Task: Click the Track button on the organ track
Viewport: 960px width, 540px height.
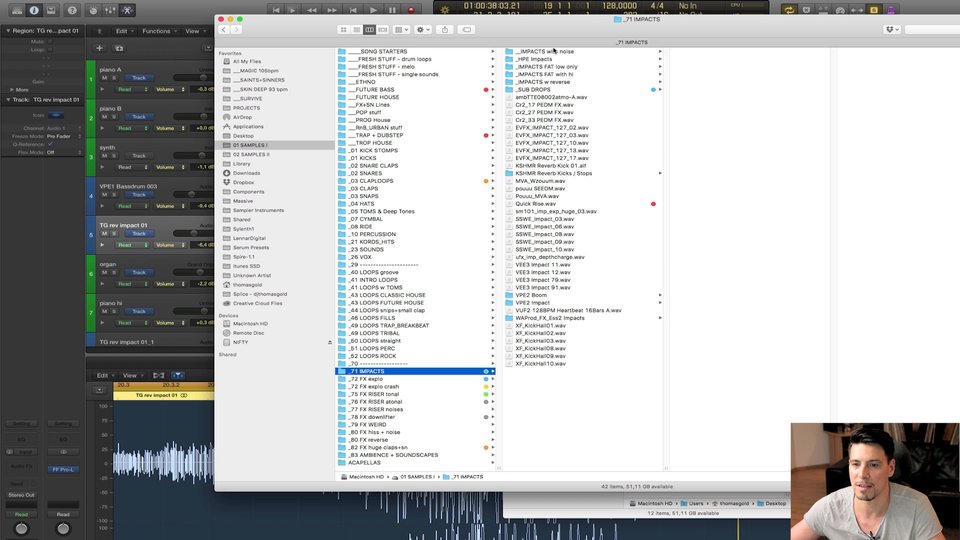Action: click(x=139, y=272)
